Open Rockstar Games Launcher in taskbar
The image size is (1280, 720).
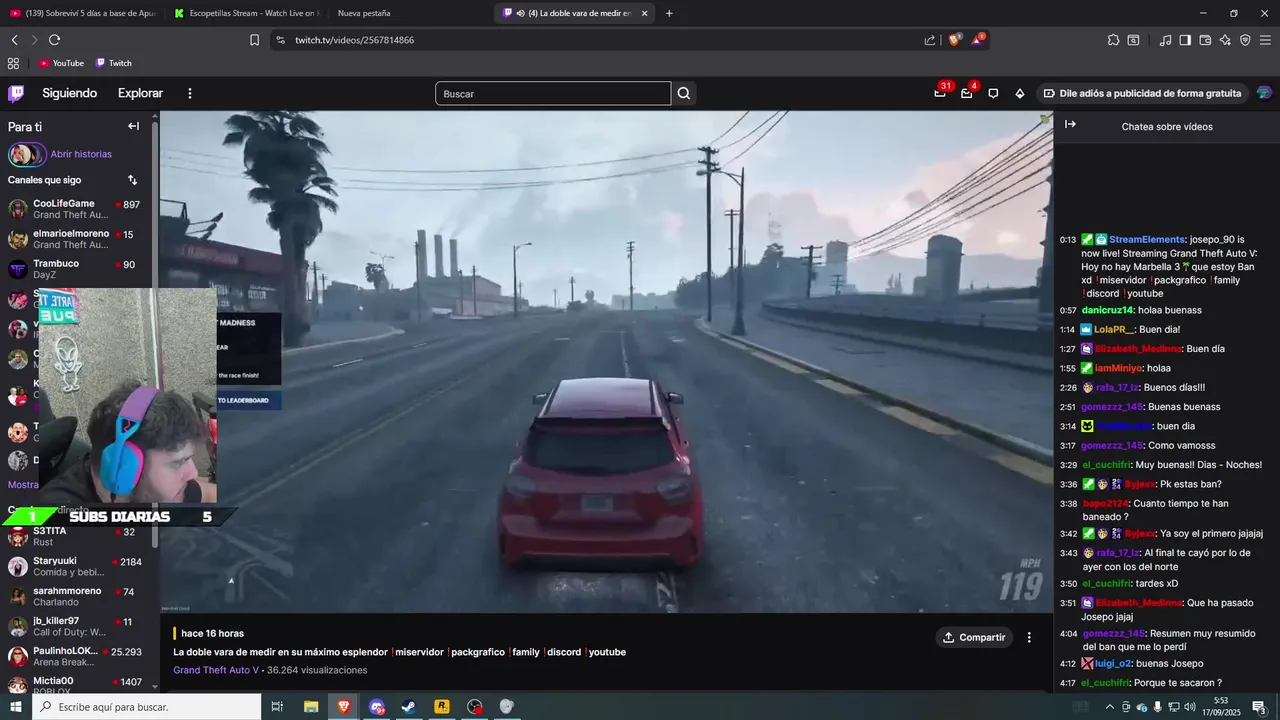pos(442,707)
